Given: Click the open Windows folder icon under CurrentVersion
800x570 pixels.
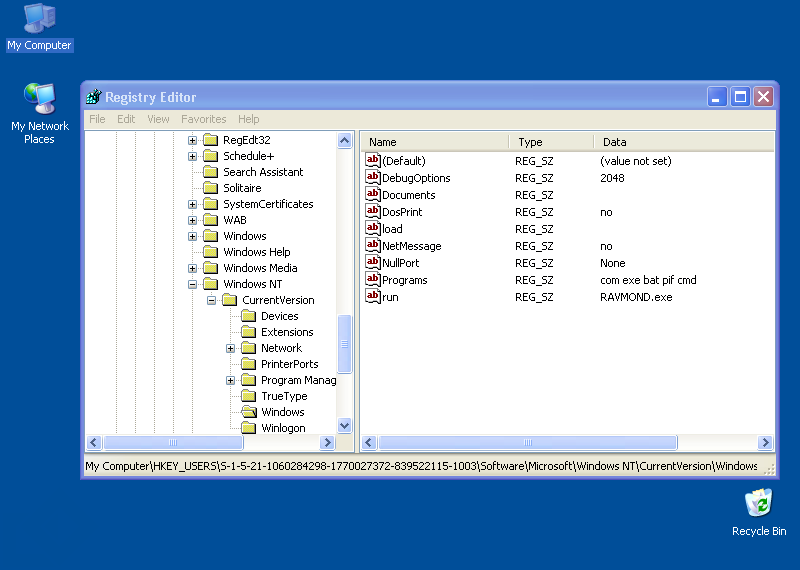Looking at the screenshot, I should pyautogui.click(x=248, y=412).
